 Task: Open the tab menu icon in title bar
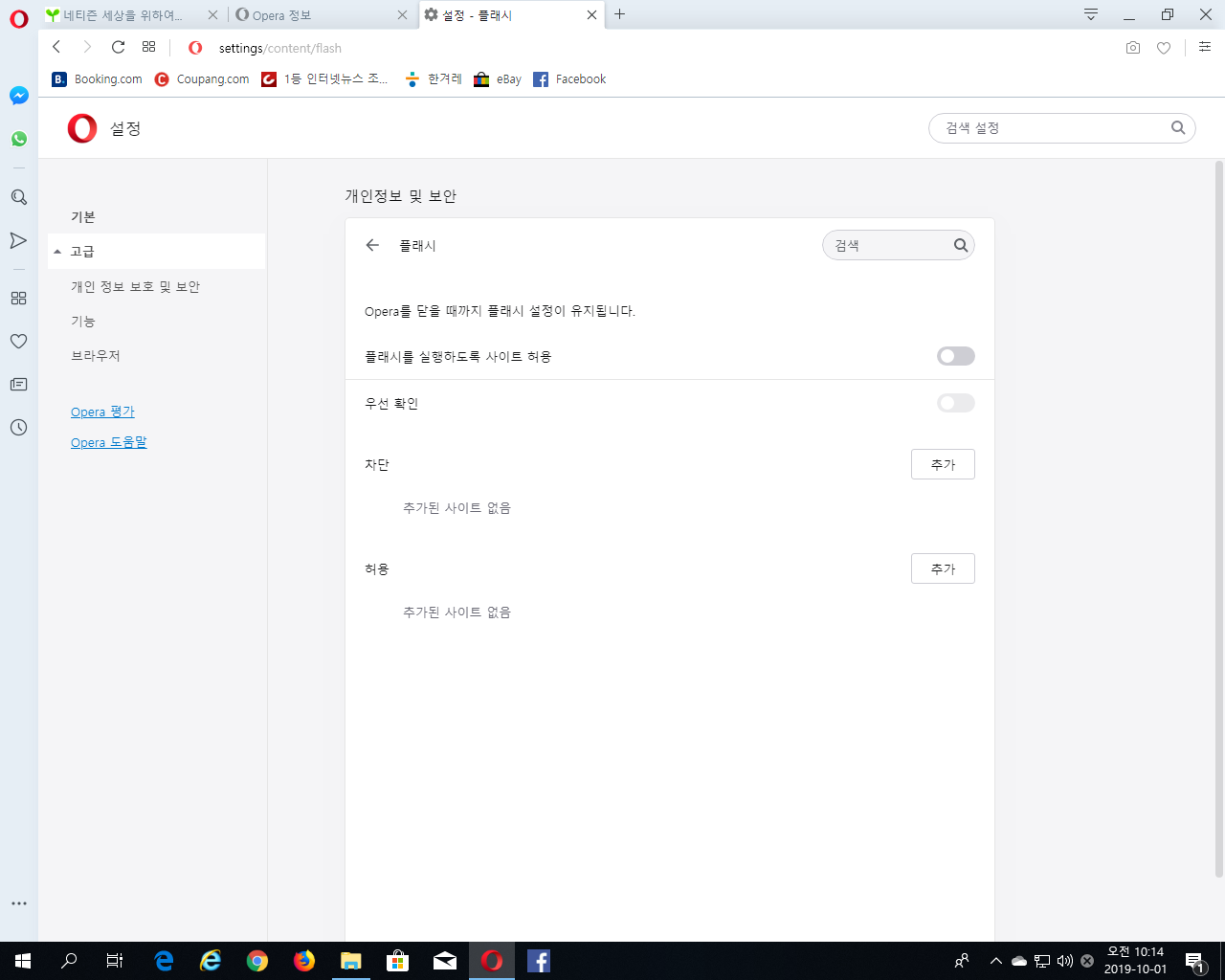[x=1091, y=14]
